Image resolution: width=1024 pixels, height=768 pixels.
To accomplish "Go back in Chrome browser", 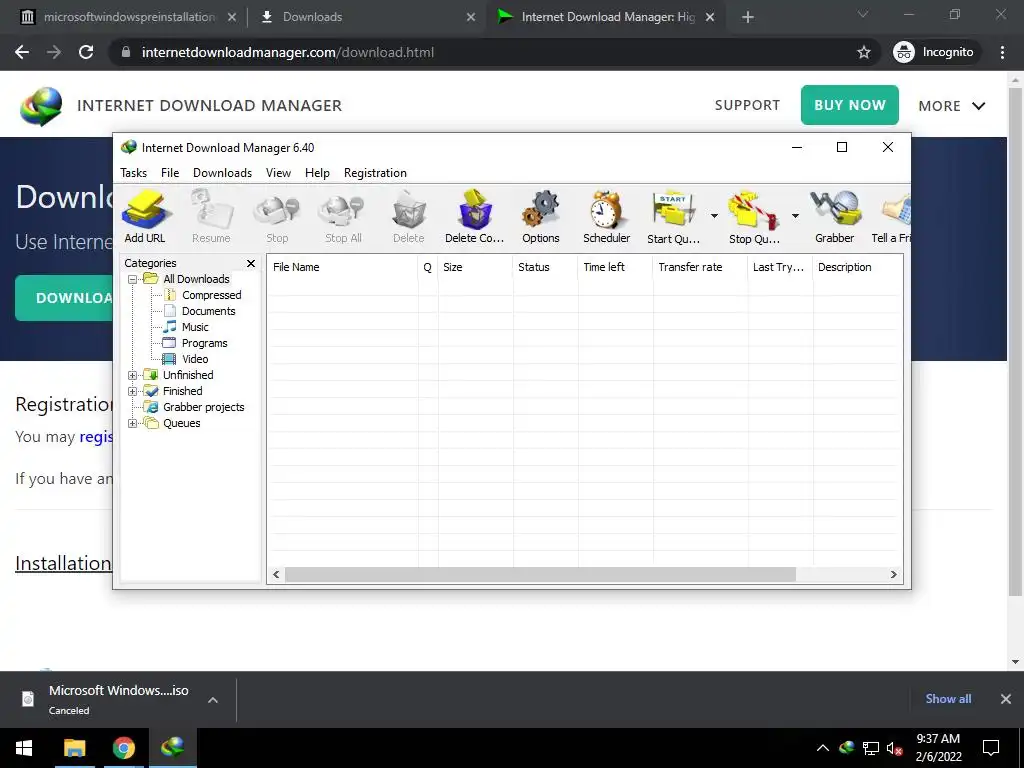I will click(x=22, y=52).
